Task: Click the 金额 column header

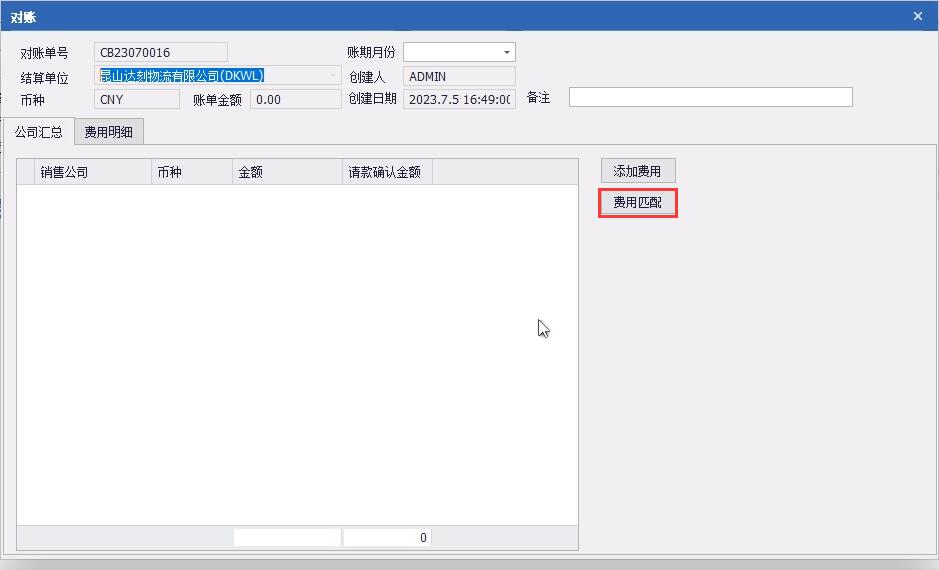Action: tap(287, 172)
